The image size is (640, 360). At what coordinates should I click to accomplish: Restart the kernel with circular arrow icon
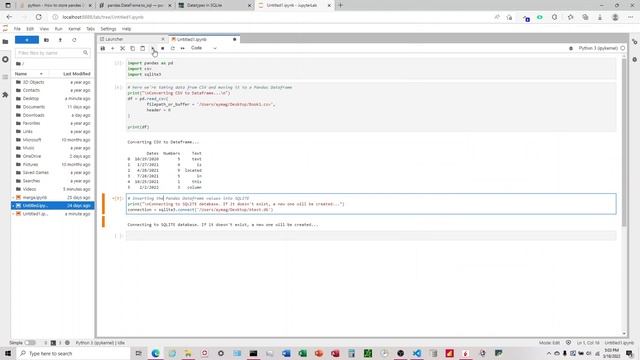[x=173, y=48]
